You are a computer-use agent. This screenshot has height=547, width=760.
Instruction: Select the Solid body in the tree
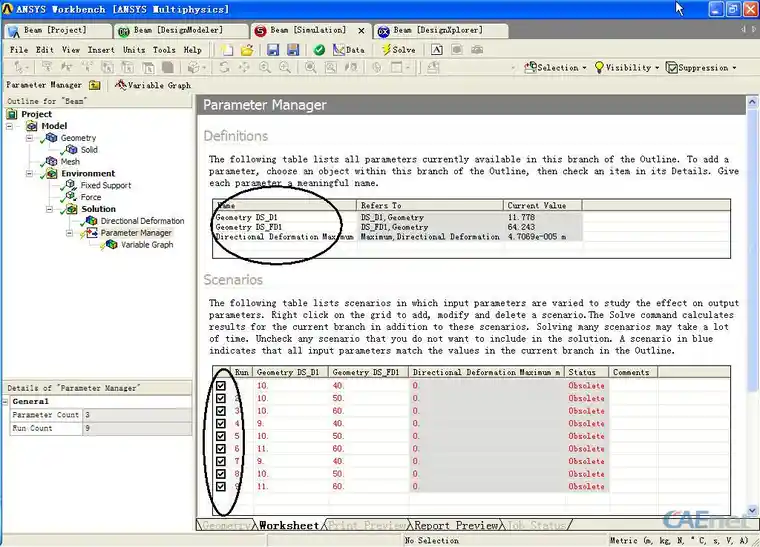(89, 150)
